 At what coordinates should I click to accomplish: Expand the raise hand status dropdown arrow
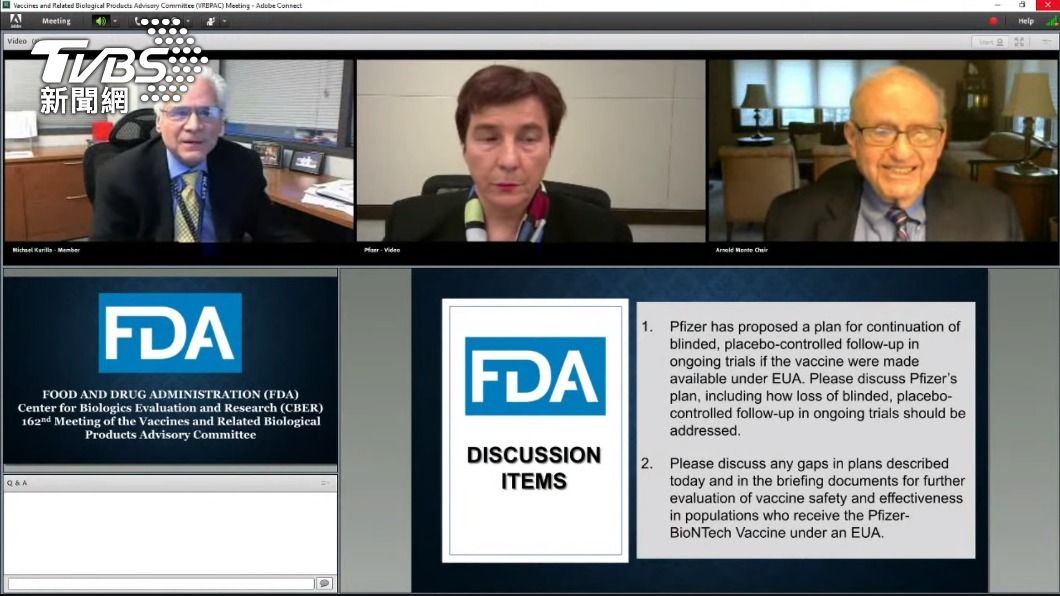[224, 21]
